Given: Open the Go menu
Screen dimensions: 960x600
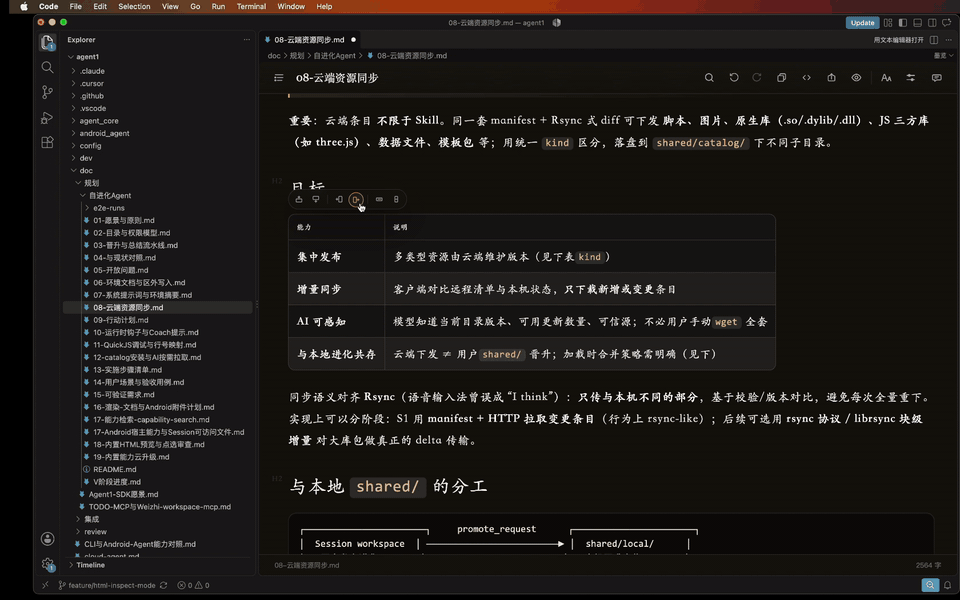Looking at the screenshot, I should click(195, 6).
